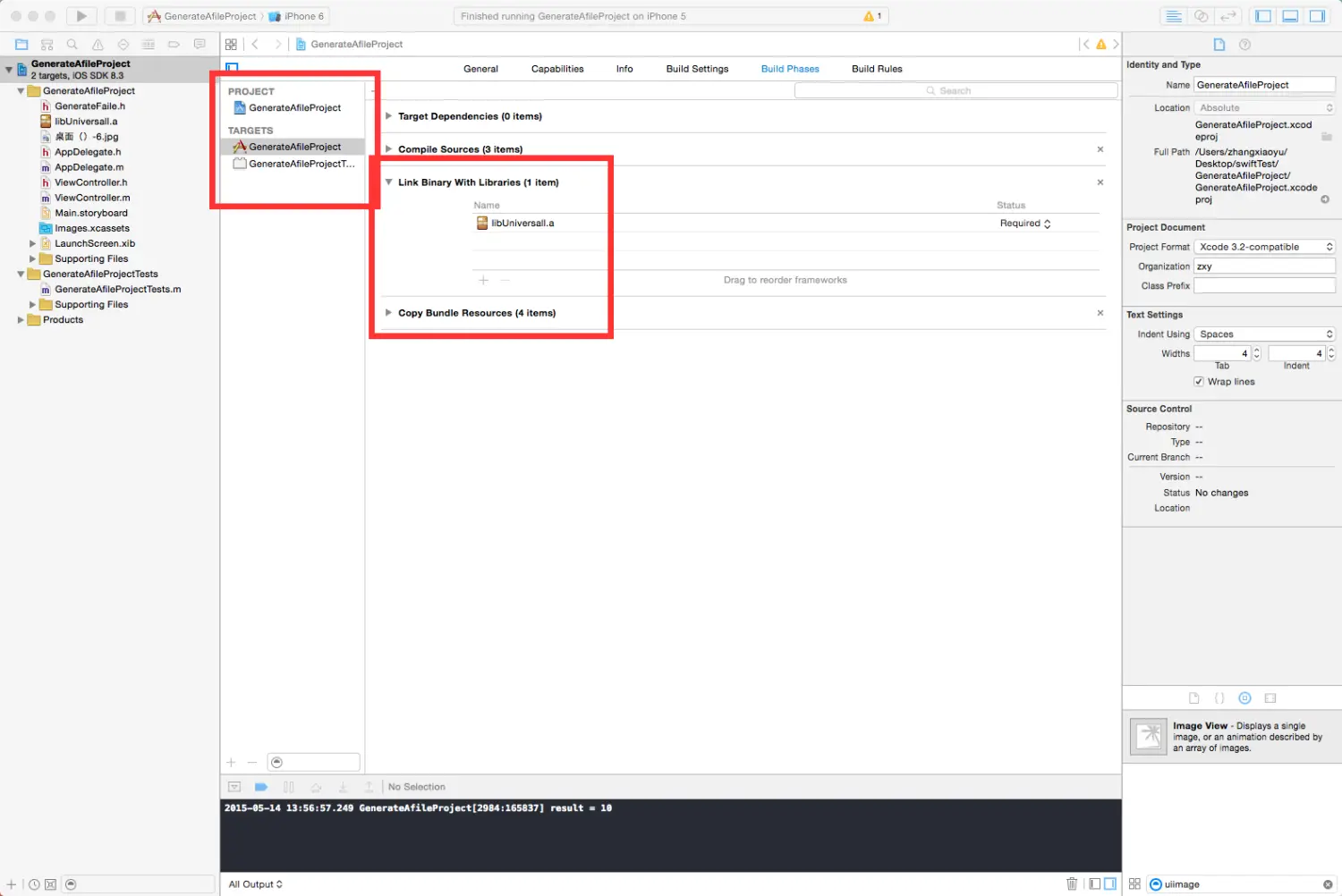1342x896 pixels.
Task: Select the object library icon
Action: 1244,698
